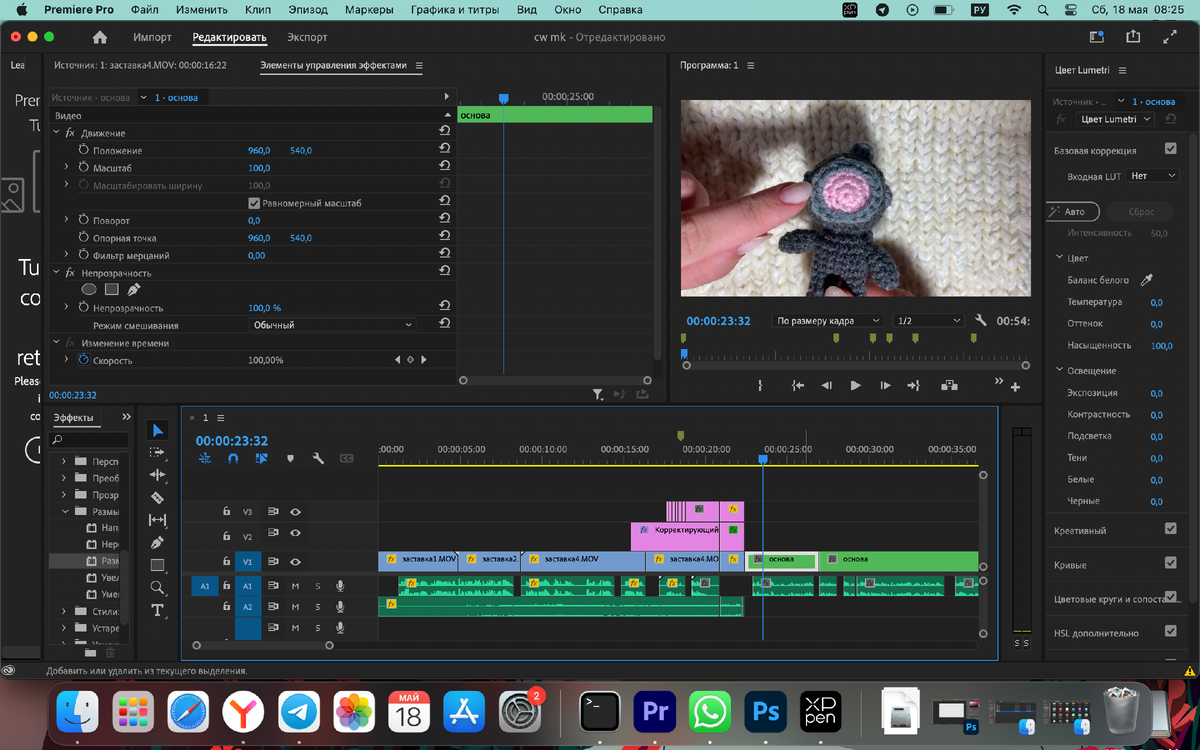Create free-draw bezier opacity mask
1200x750 pixels.
tap(133, 289)
